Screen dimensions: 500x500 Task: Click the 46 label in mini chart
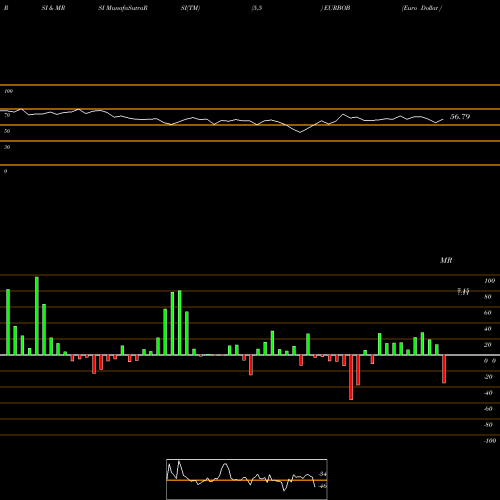[323, 486]
